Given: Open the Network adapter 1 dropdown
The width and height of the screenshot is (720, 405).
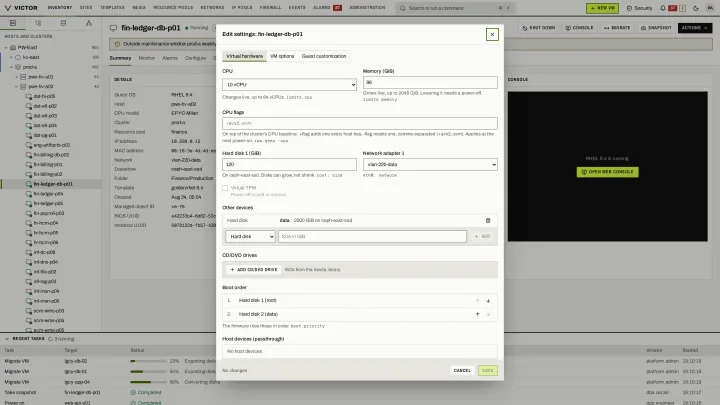Looking at the screenshot, I should [430, 164].
